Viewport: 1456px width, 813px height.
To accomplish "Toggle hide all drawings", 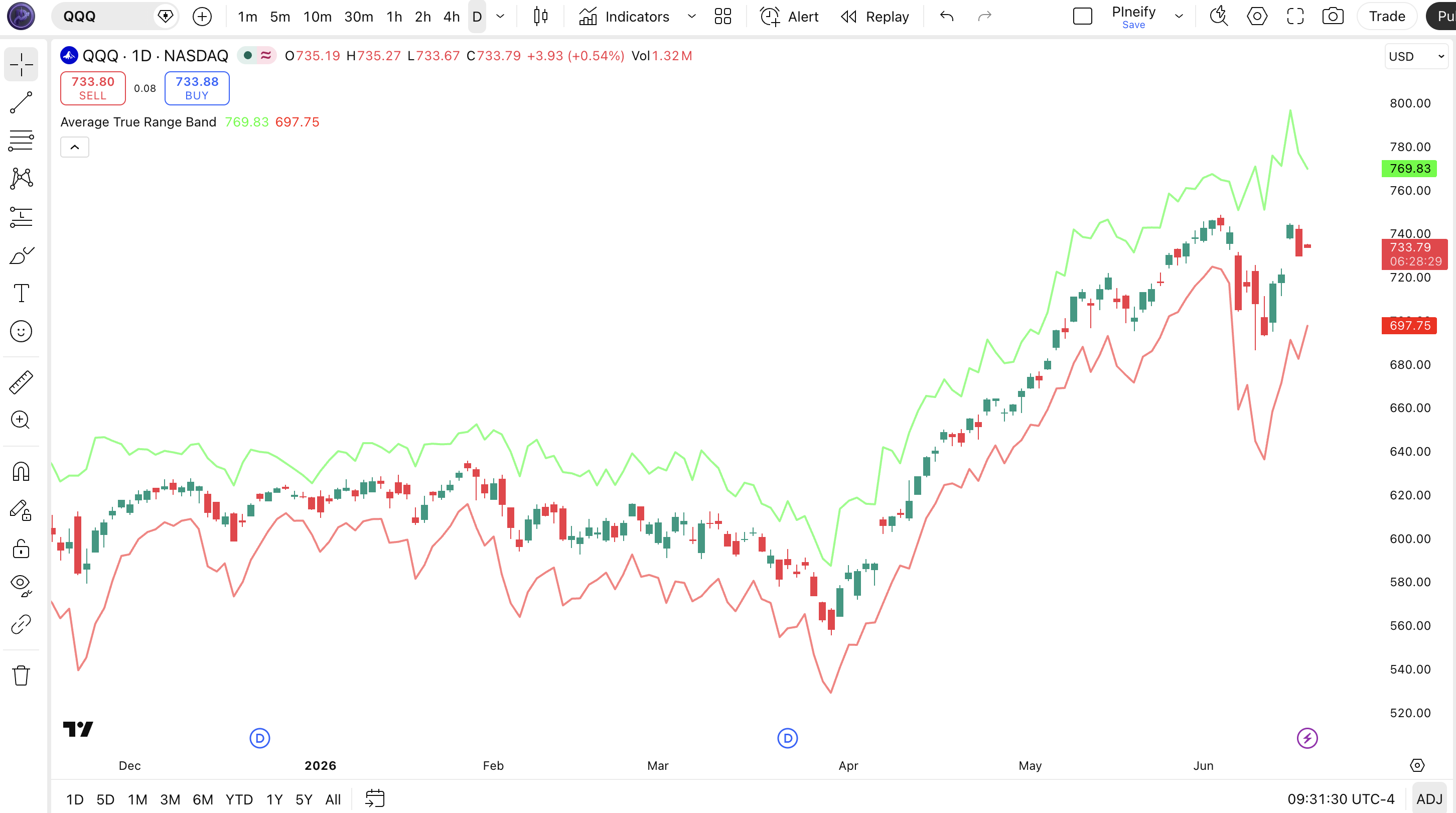I will [21, 586].
